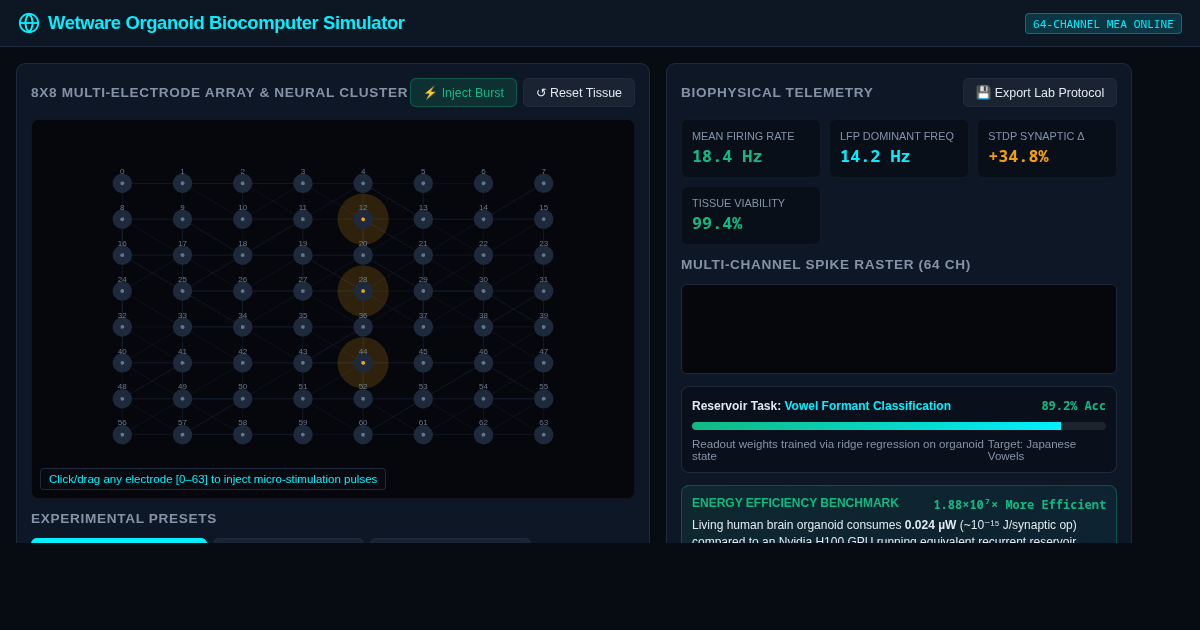Click the Tissue Viability 99.4% value
The image size is (1200, 630).
[717, 223]
